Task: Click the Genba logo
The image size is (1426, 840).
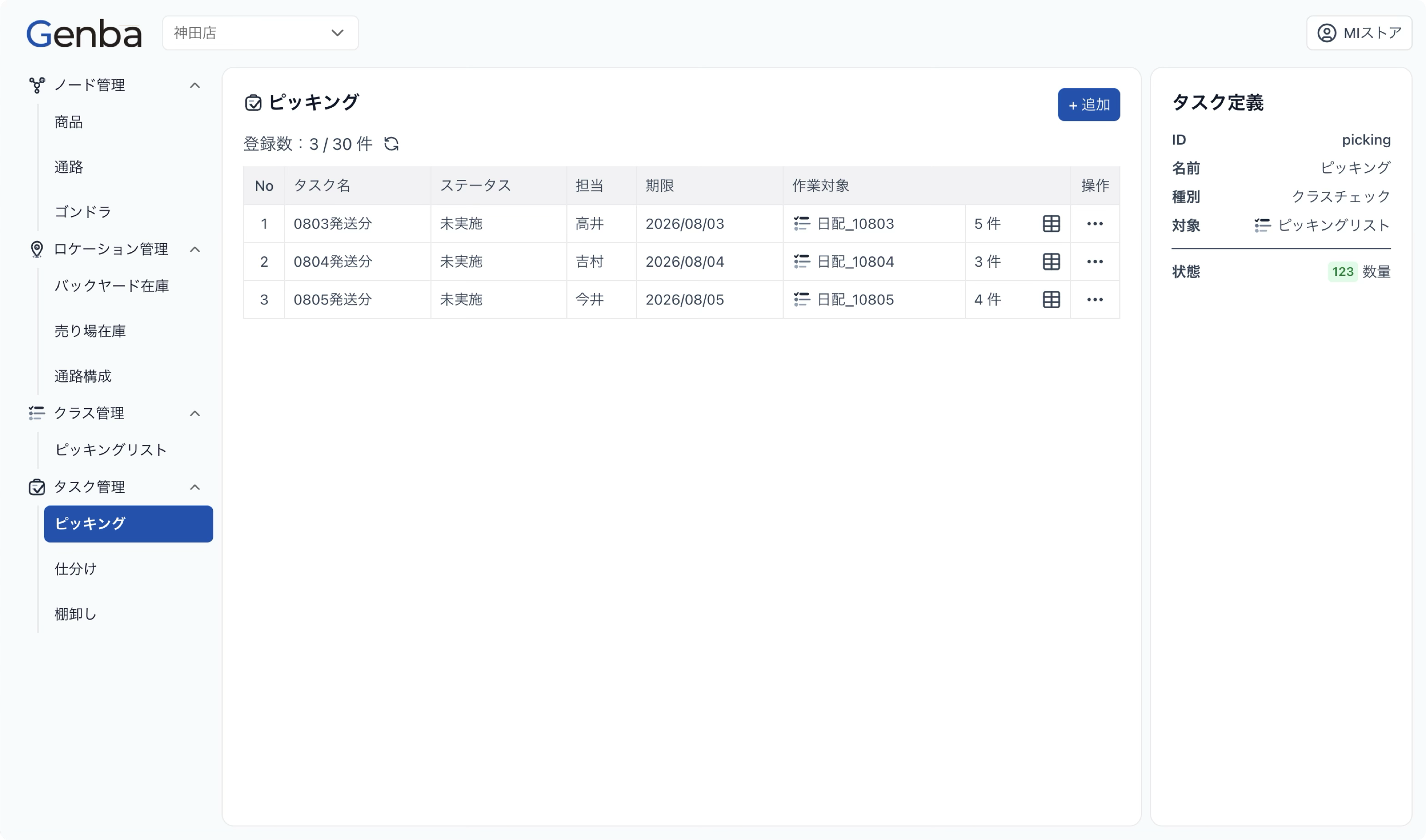Action: pyautogui.click(x=84, y=33)
